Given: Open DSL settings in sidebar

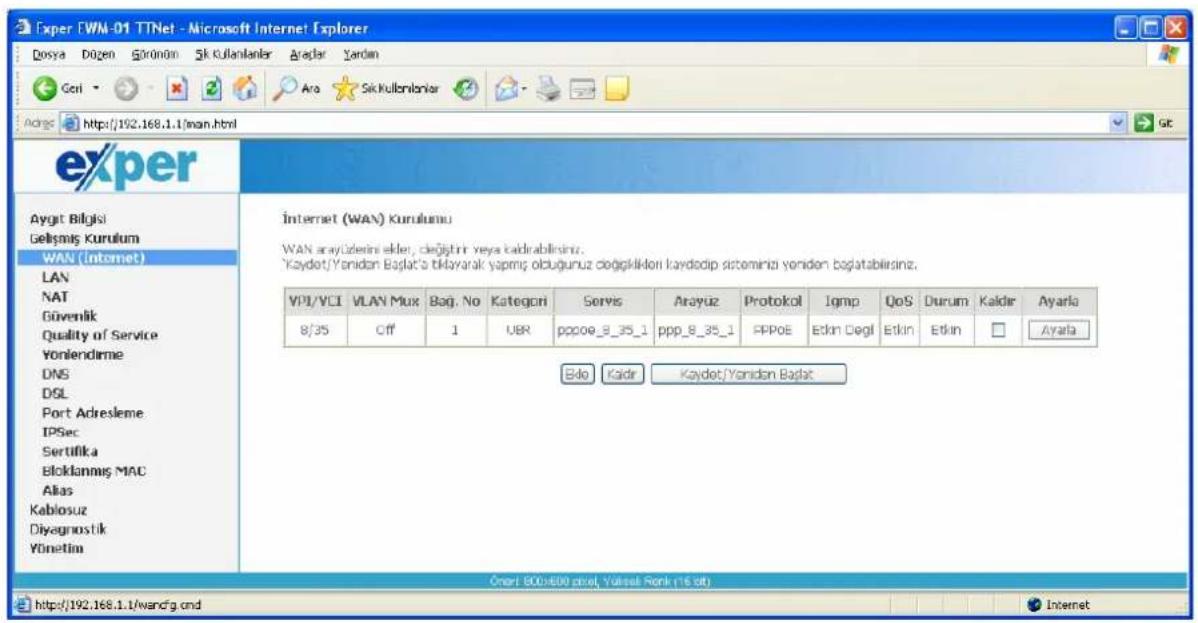Looking at the screenshot, I should [54, 394].
